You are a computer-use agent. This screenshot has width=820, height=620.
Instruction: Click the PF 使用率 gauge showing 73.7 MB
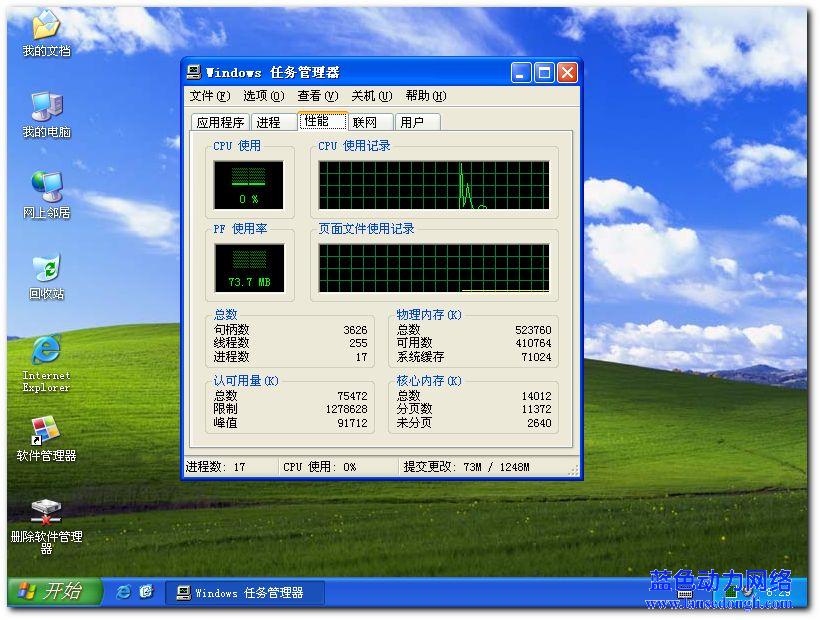(249, 268)
